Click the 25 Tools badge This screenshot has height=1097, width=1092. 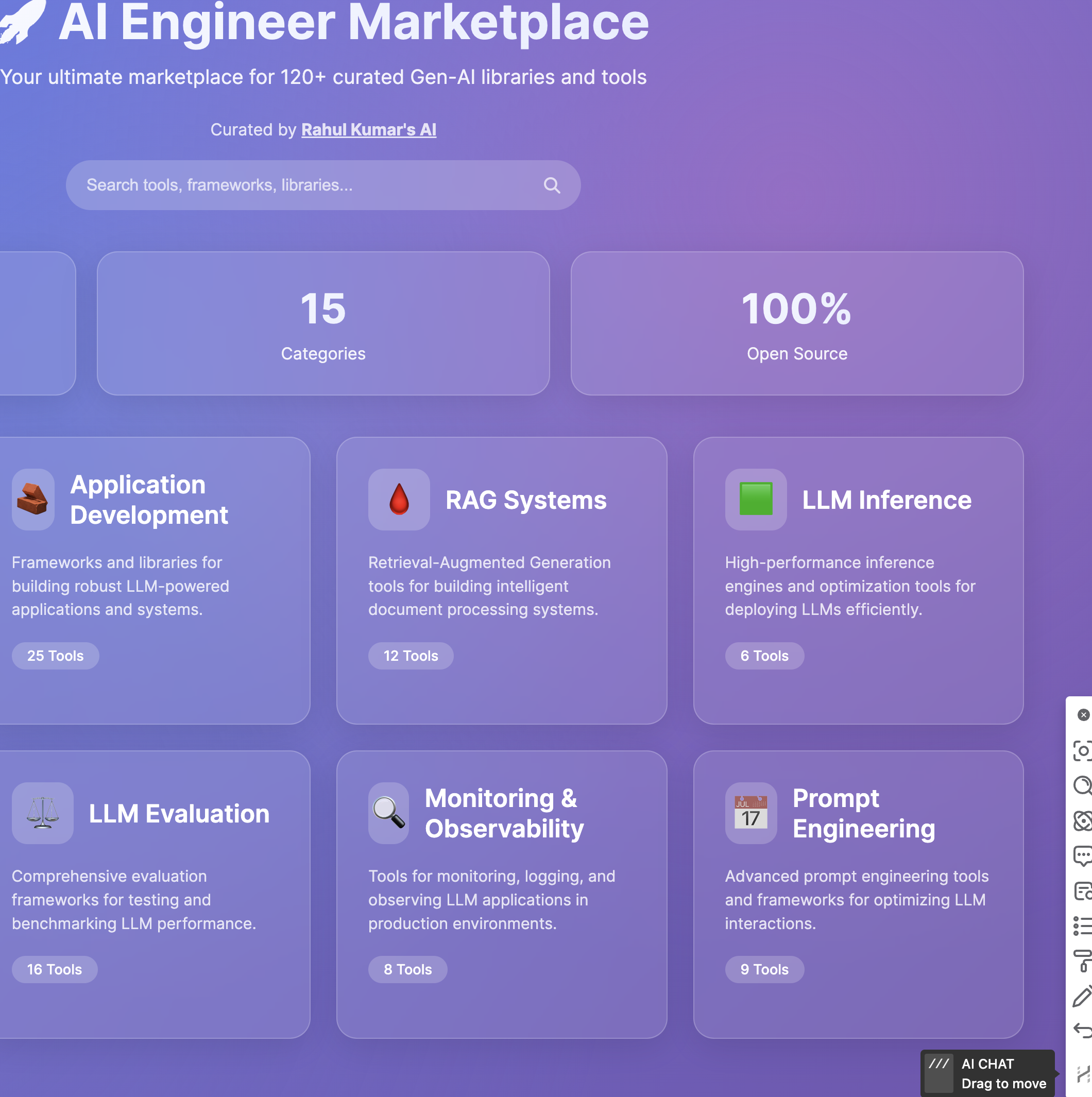tap(55, 656)
